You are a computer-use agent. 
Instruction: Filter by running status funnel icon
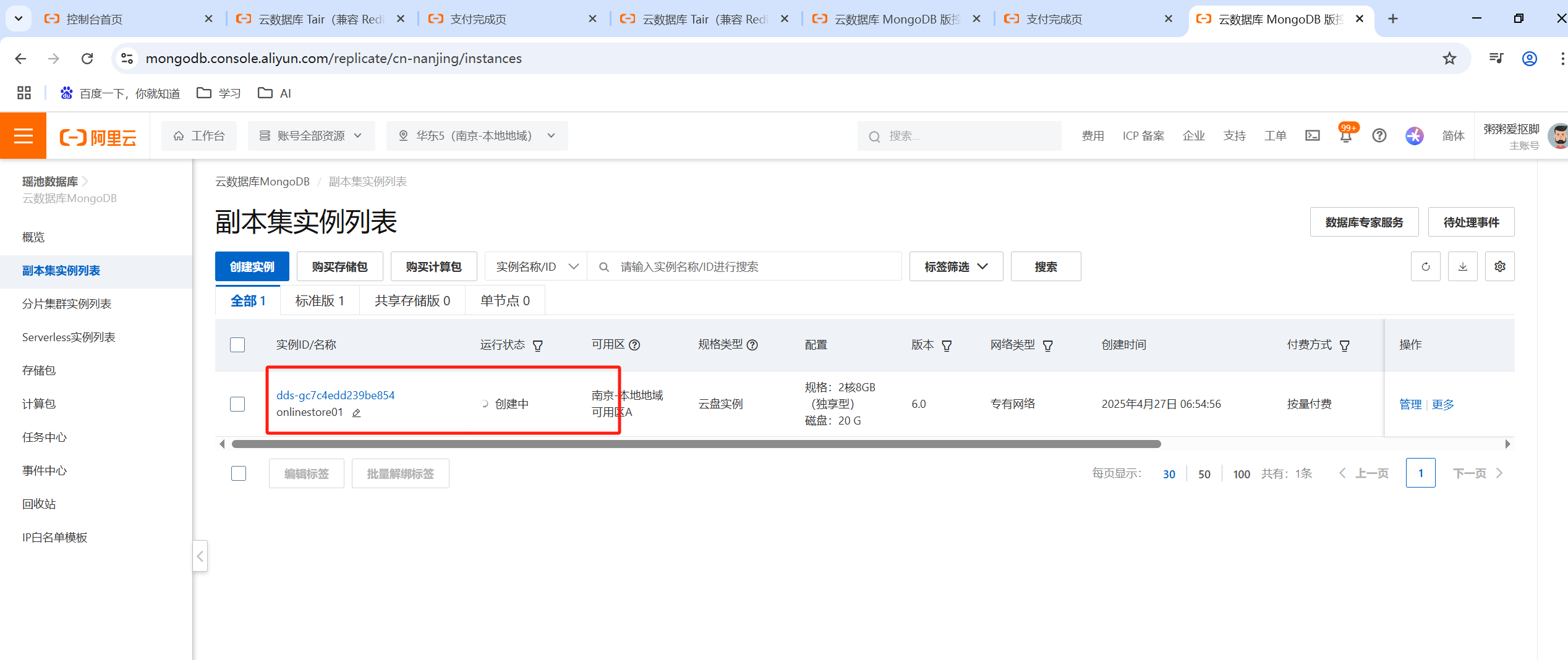[x=538, y=345]
